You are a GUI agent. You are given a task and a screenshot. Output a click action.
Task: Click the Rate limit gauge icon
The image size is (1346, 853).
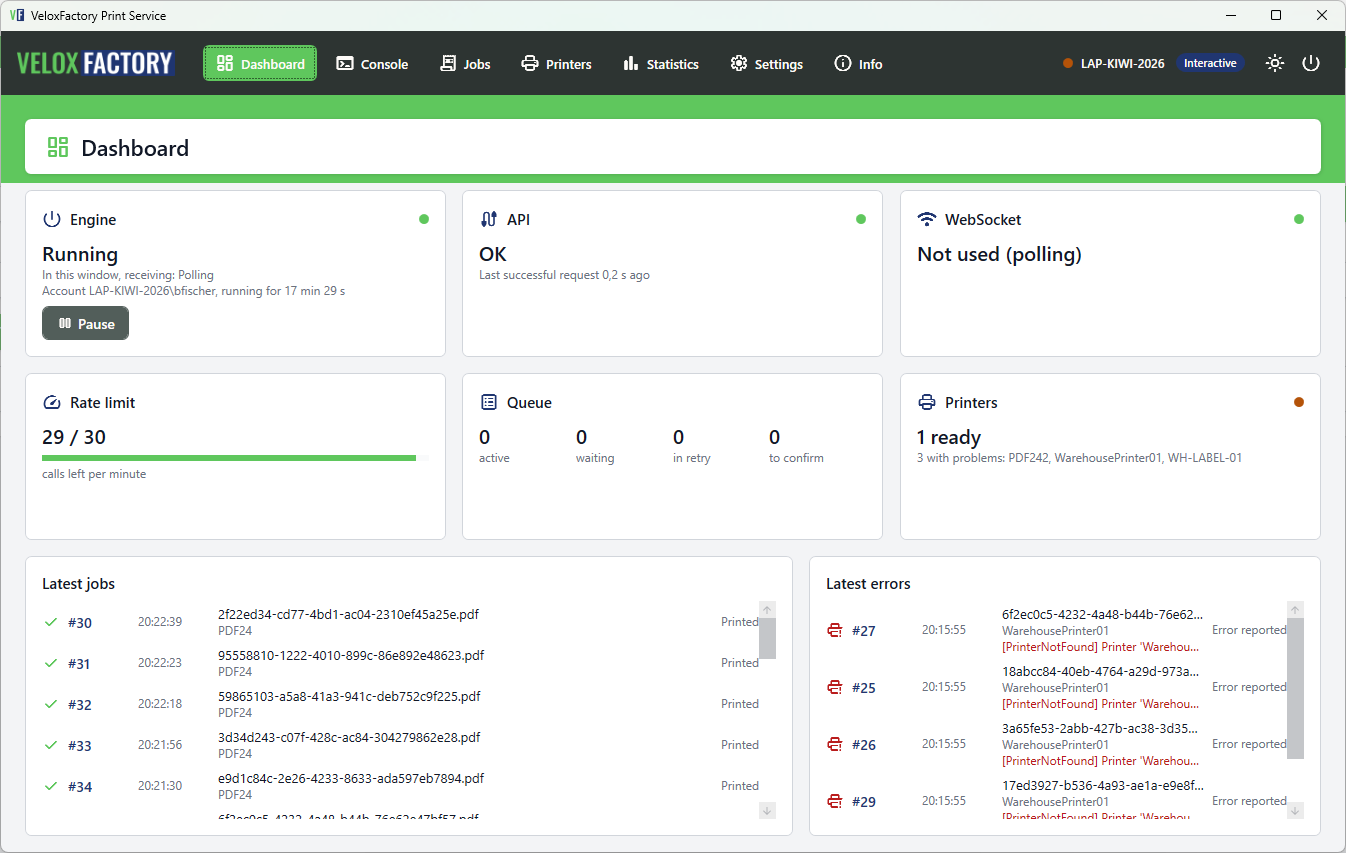(52, 402)
